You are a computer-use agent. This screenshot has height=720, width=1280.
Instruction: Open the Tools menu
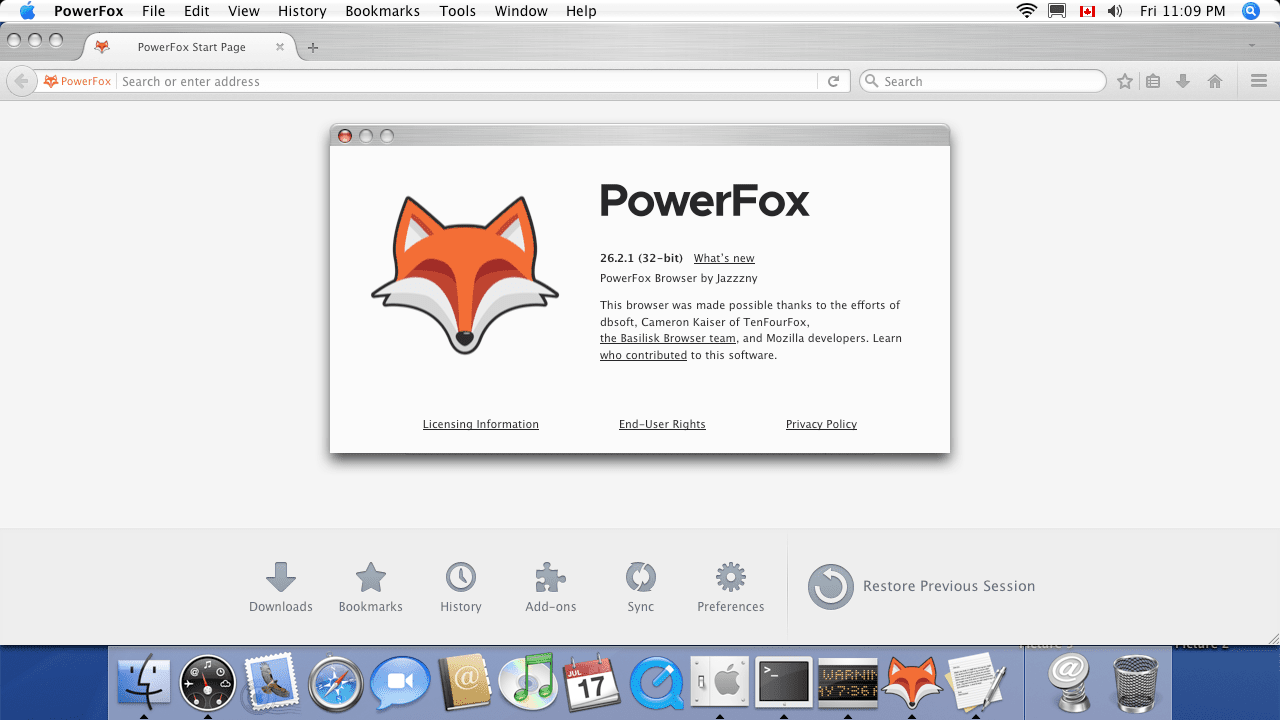pyautogui.click(x=458, y=11)
